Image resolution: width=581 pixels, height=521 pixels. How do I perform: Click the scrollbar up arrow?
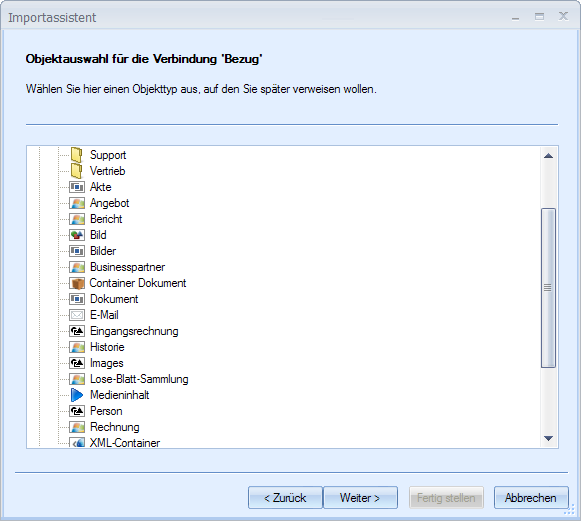[x=548, y=156]
